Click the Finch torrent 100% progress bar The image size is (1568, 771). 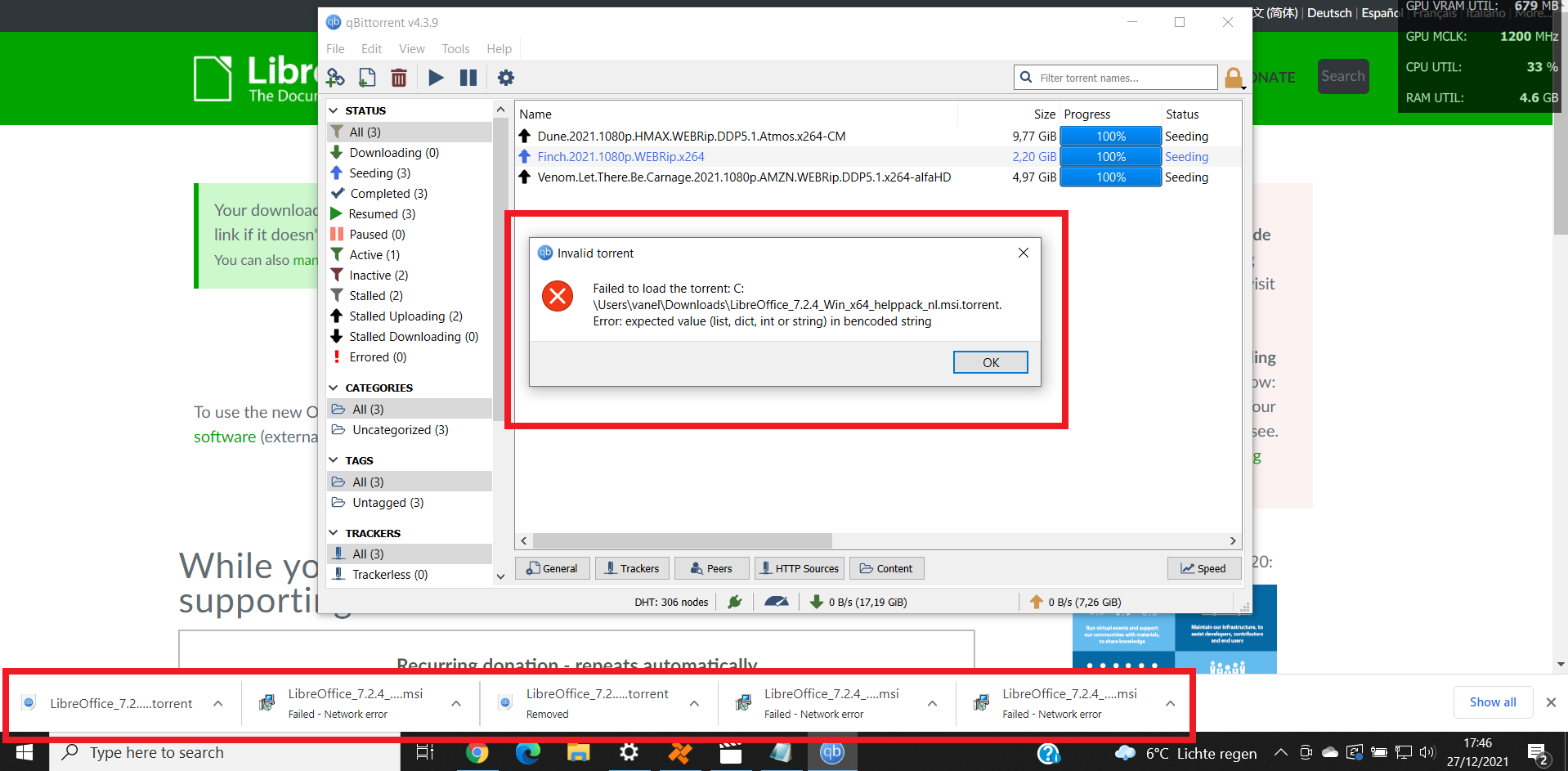(x=1110, y=157)
